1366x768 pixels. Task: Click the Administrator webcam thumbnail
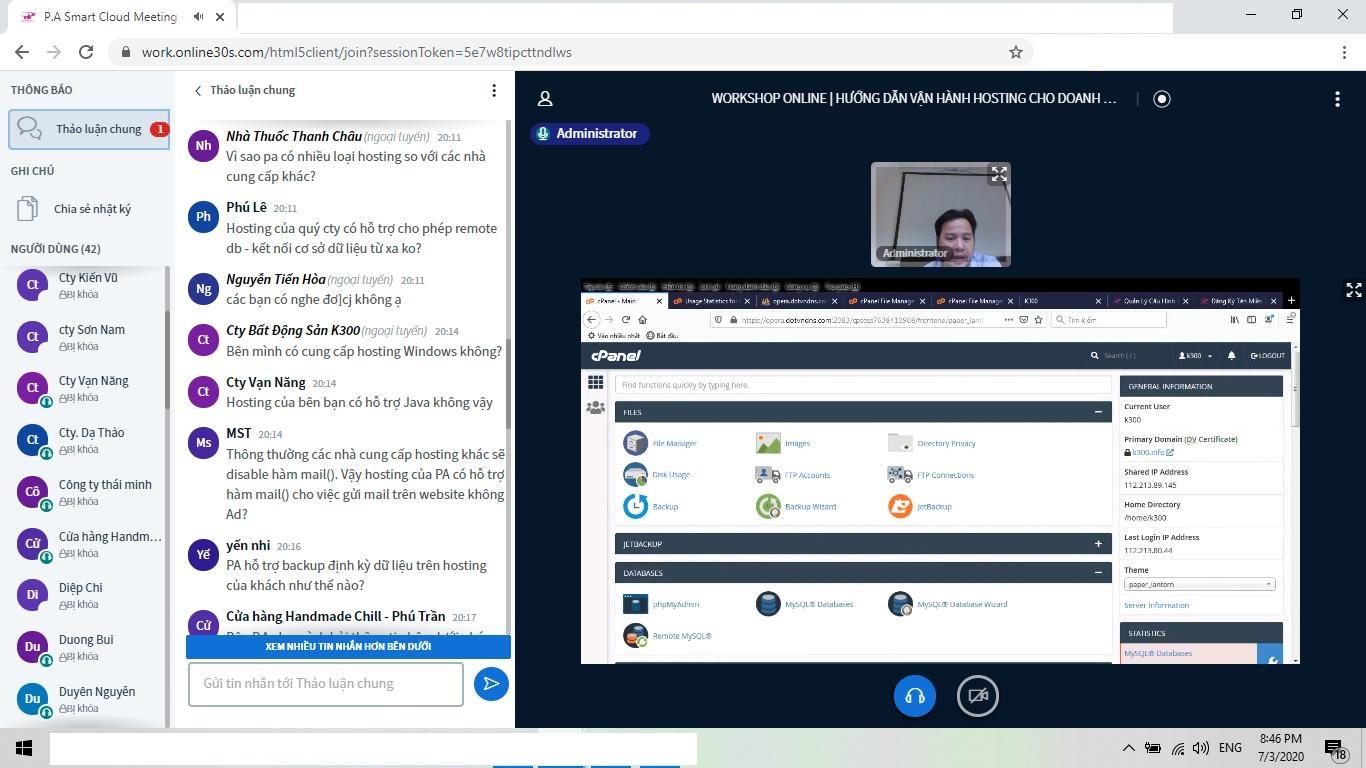(941, 214)
